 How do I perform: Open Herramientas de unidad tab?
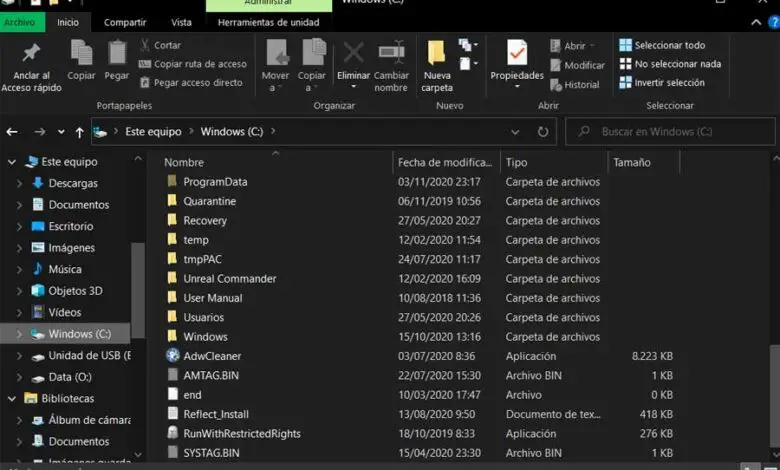[x=269, y=22]
